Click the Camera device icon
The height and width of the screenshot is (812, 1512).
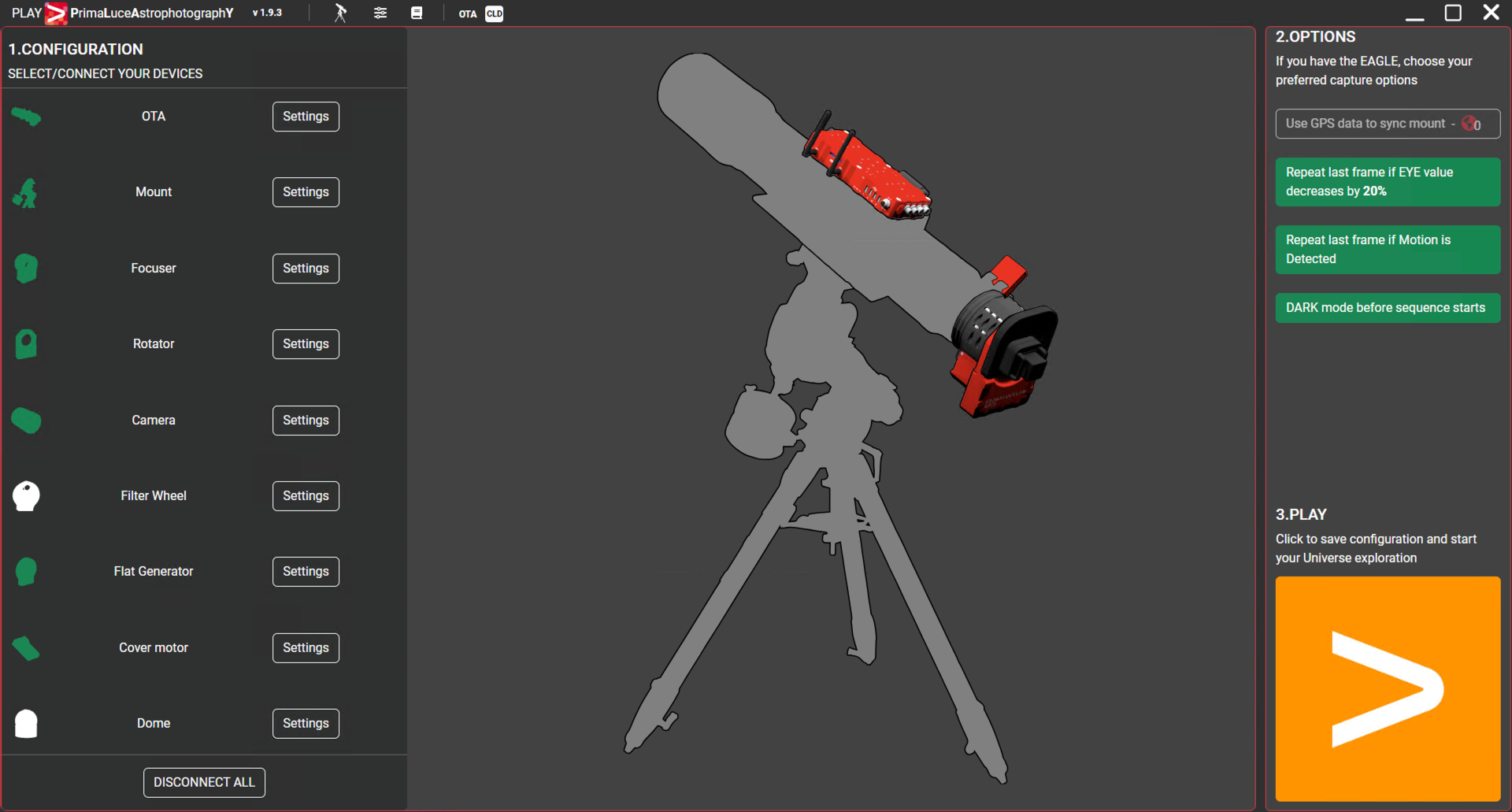pos(26,421)
